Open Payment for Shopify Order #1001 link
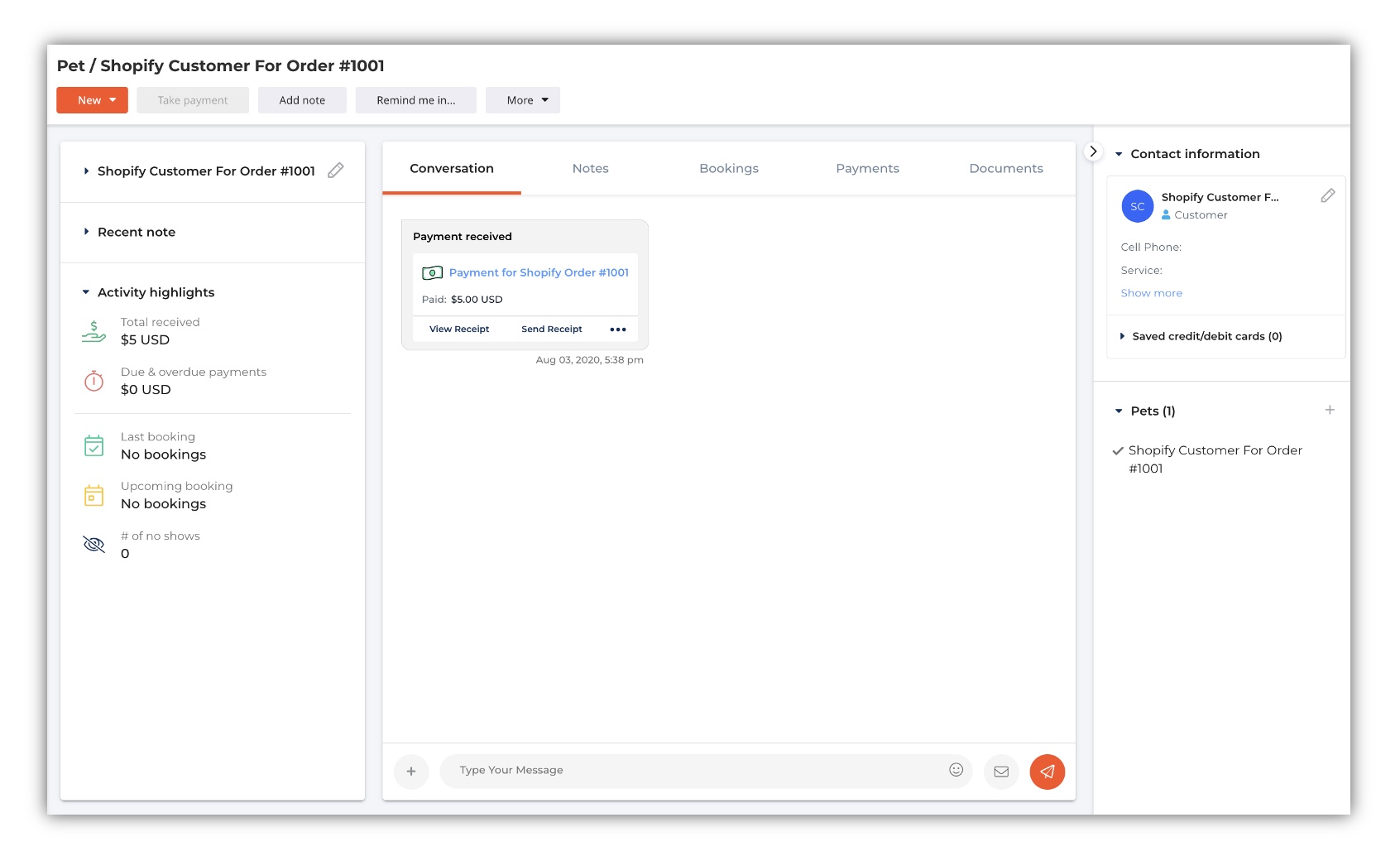The height and width of the screenshot is (856, 1400). (539, 272)
